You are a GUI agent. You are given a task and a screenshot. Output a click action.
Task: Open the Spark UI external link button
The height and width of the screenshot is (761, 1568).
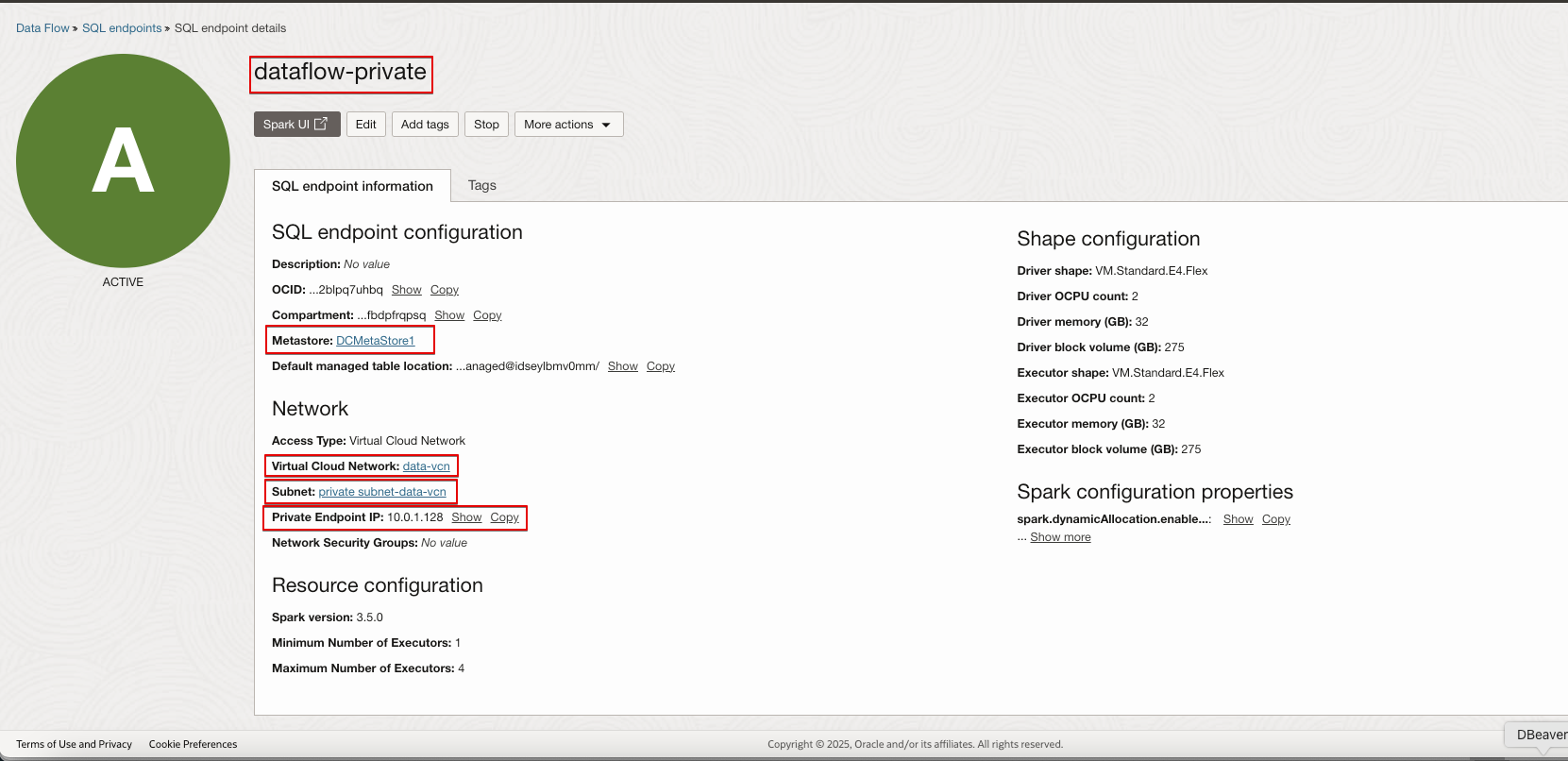point(296,125)
